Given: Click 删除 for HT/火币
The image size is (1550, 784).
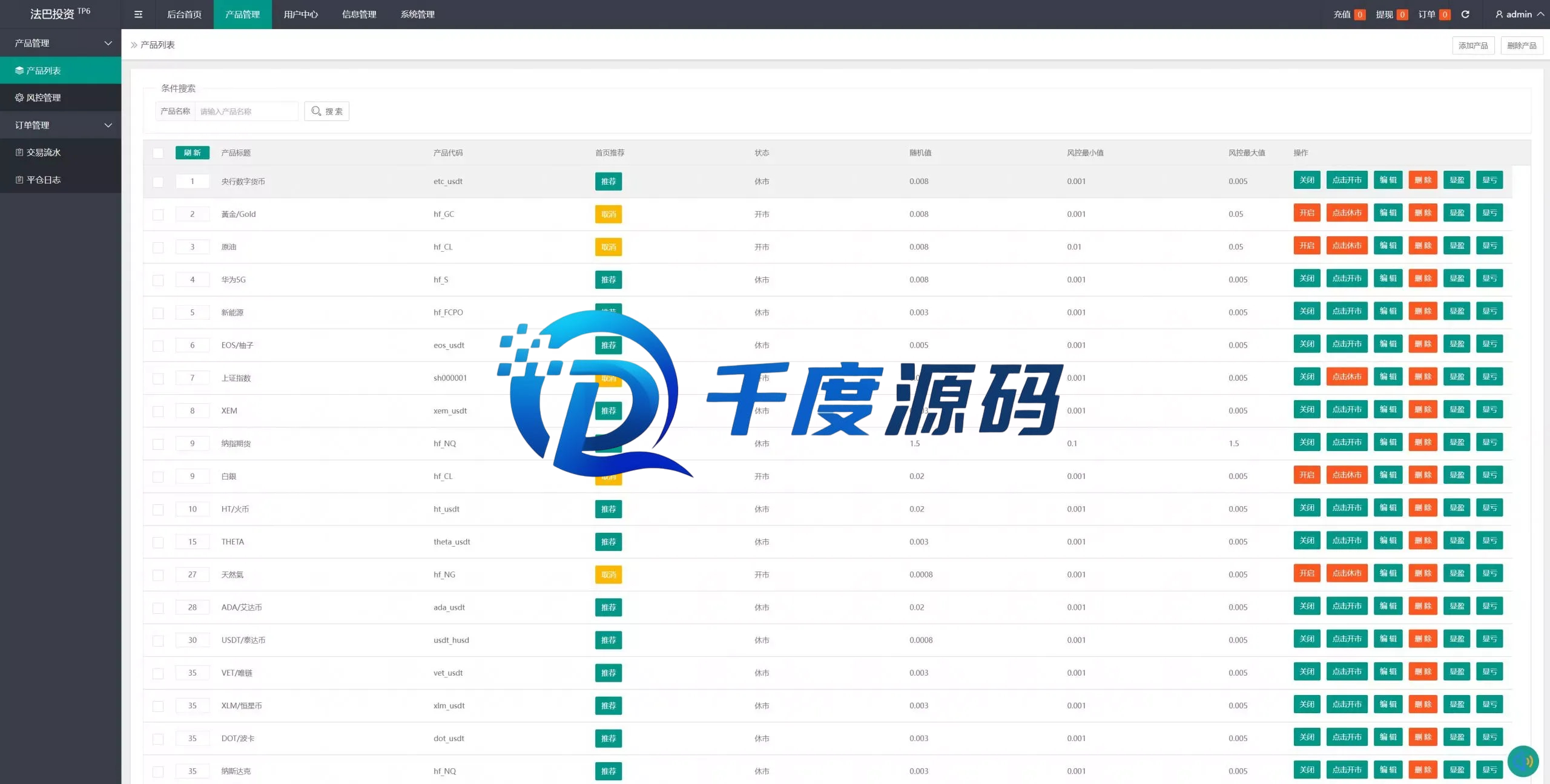Looking at the screenshot, I should coord(1423,507).
